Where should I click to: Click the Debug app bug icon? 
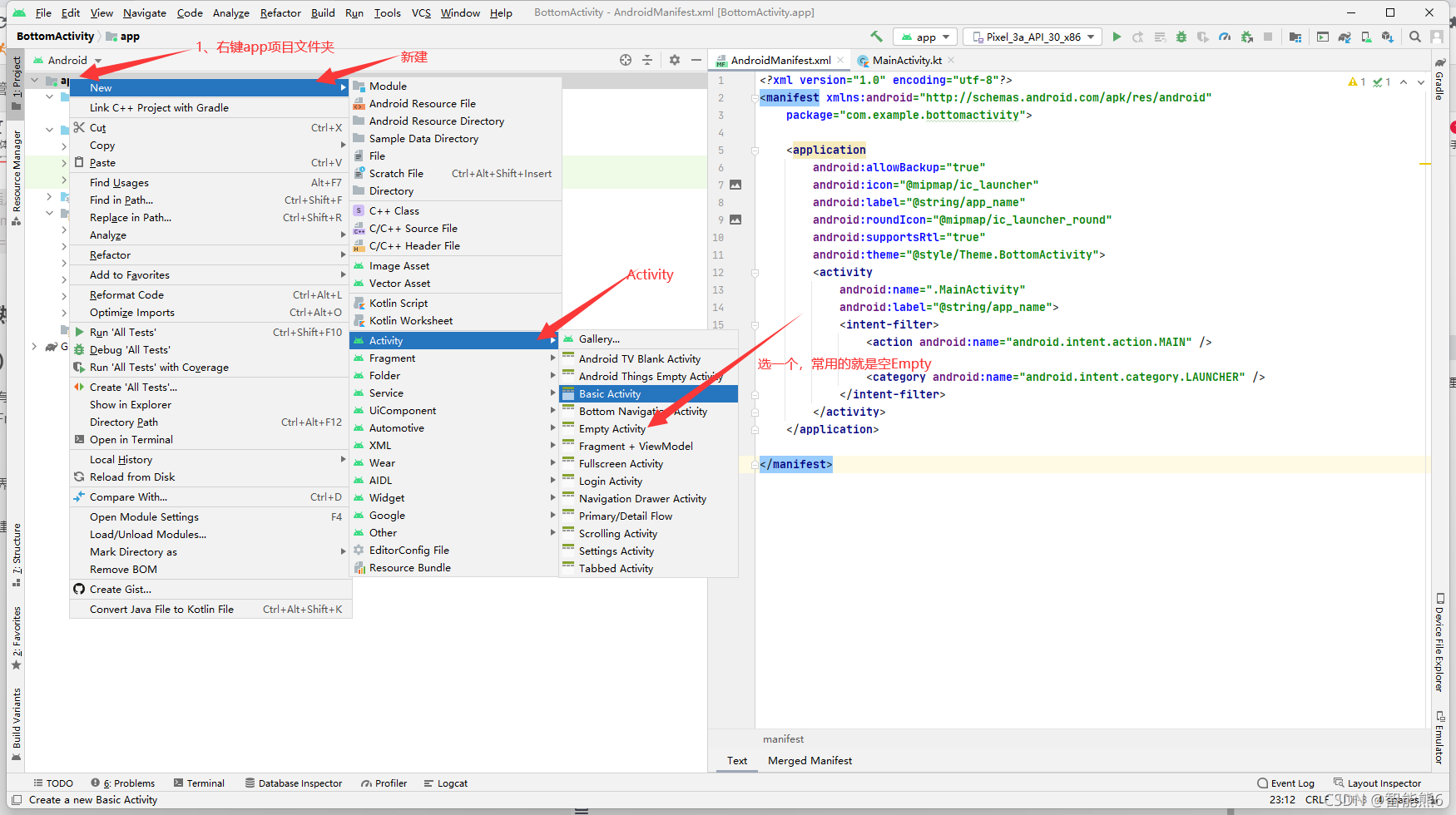click(x=1181, y=37)
